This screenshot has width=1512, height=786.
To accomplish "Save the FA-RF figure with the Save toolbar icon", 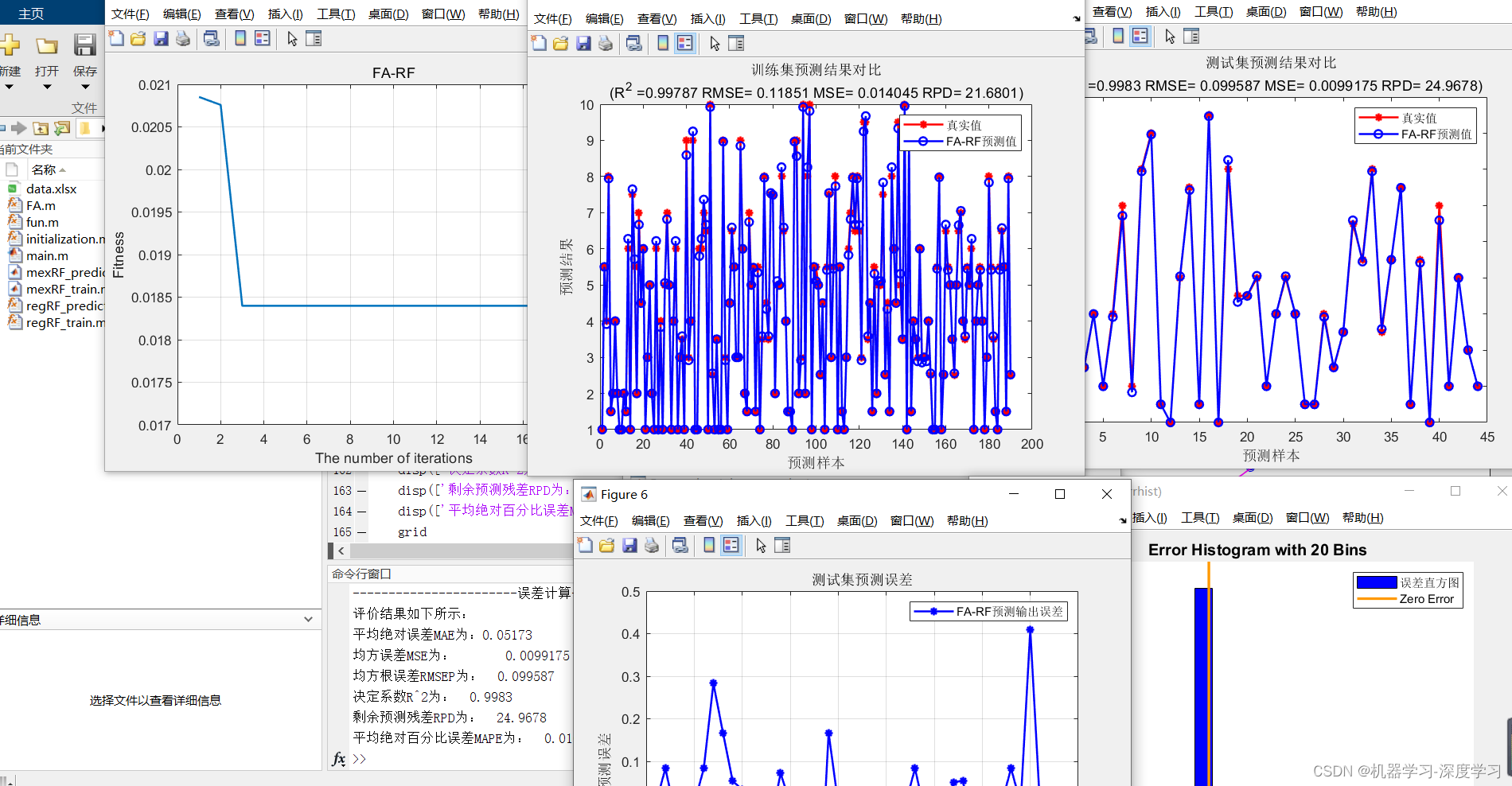I will [x=161, y=38].
